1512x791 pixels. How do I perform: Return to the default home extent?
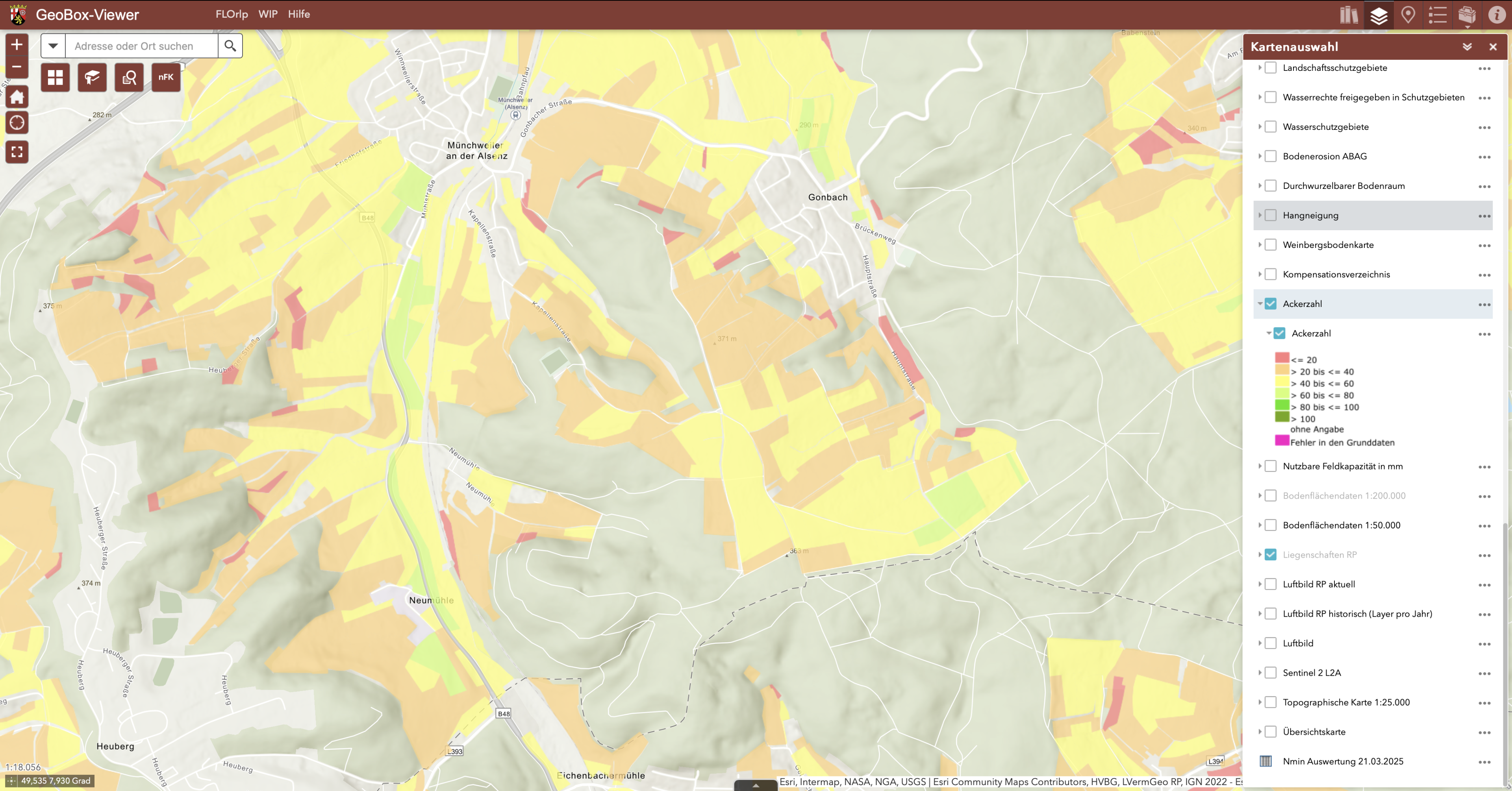17,96
